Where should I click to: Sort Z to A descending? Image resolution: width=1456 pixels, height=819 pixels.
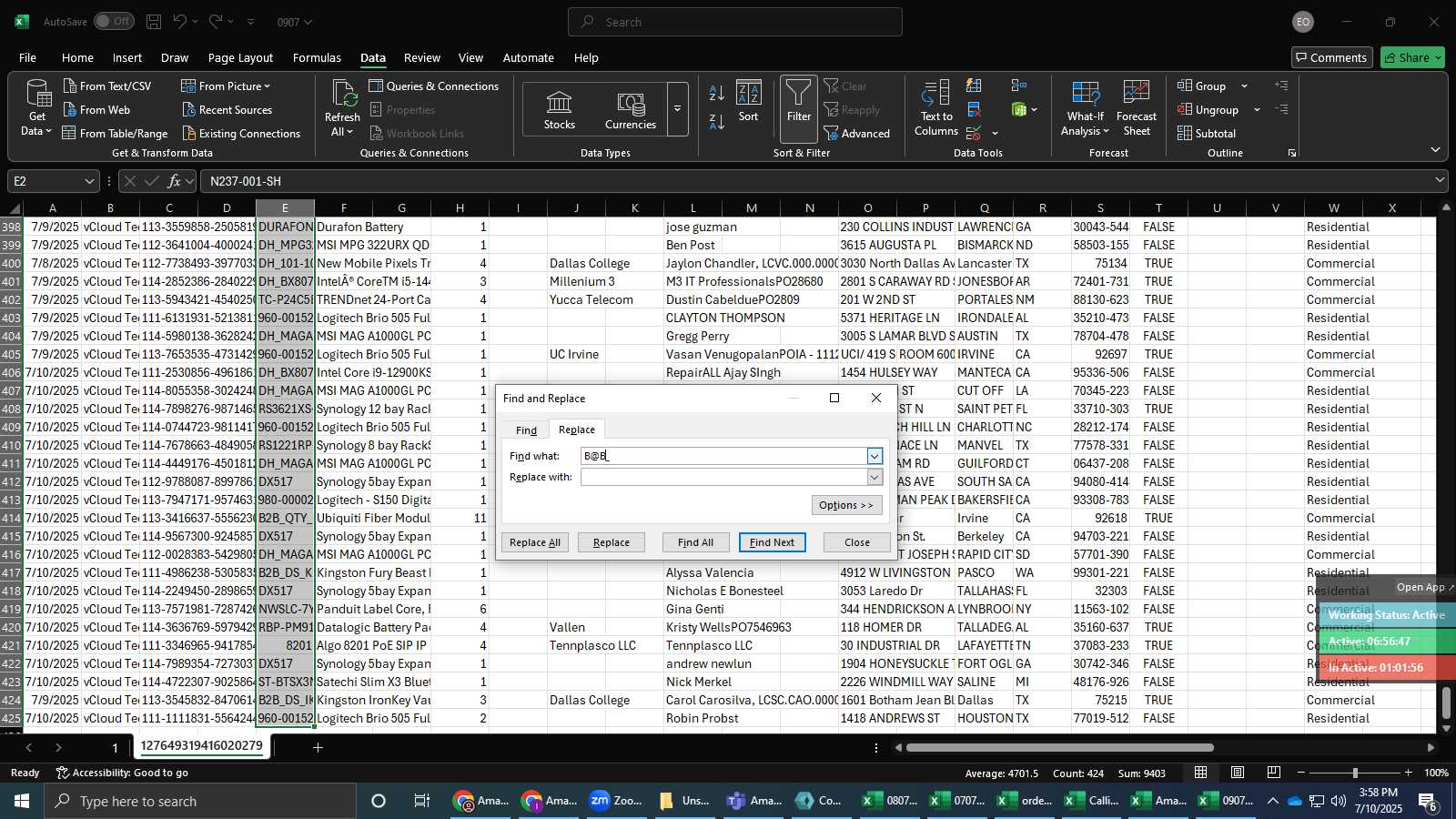(x=717, y=121)
